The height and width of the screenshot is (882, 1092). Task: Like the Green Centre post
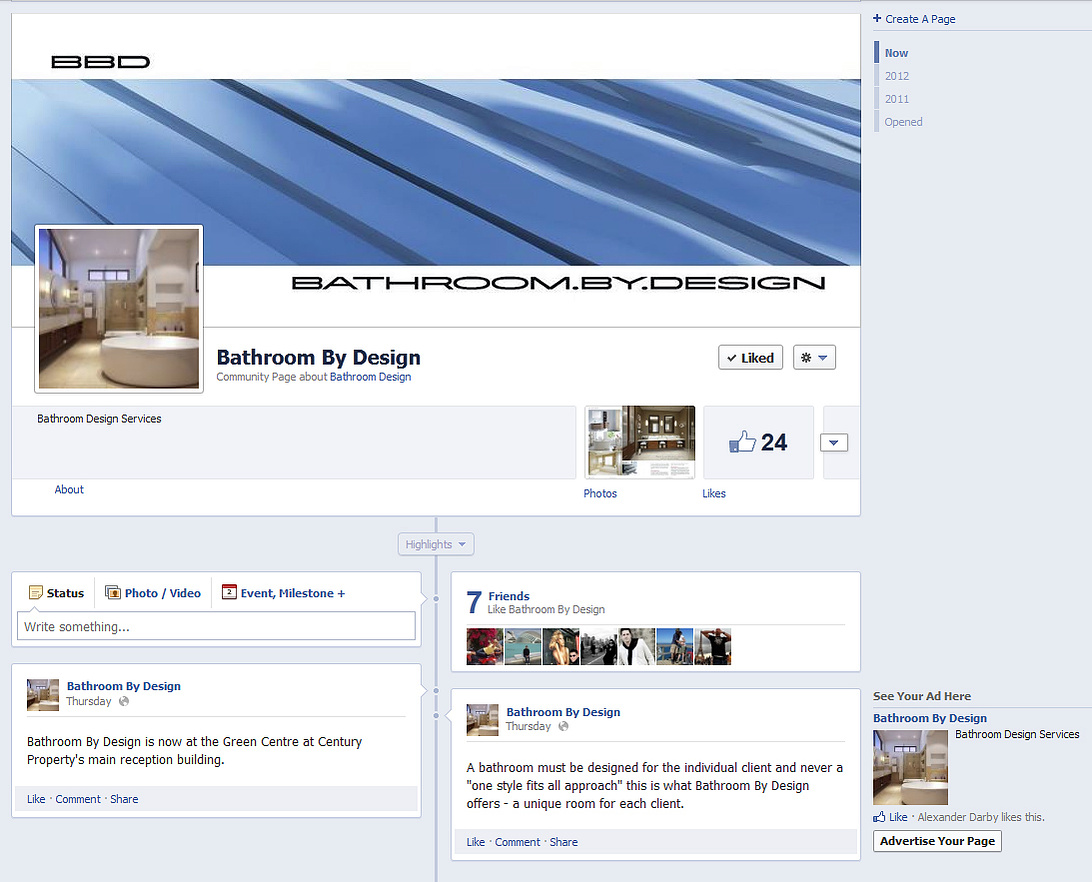(x=36, y=799)
